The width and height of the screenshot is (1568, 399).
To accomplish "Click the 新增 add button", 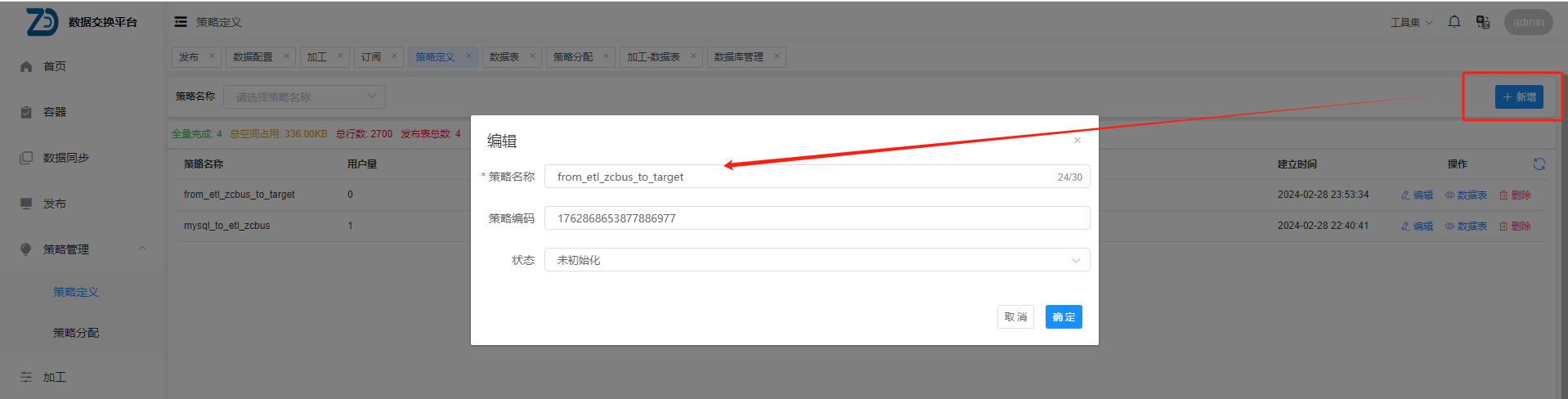I will point(1518,97).
